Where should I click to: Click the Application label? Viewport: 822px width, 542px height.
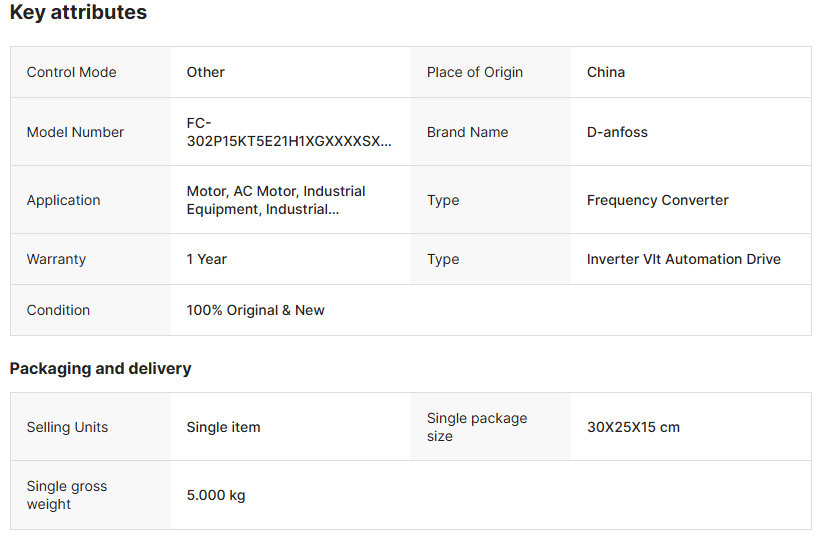[63, 200]
